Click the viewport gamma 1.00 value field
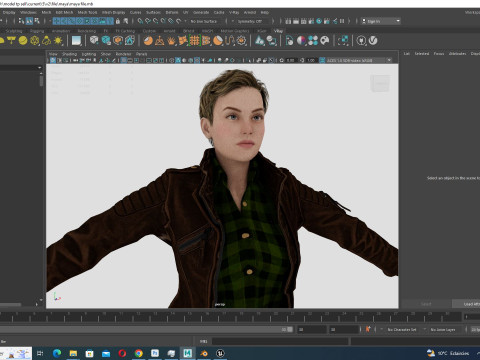Viewport: 480px width, 360px height. 311,60
